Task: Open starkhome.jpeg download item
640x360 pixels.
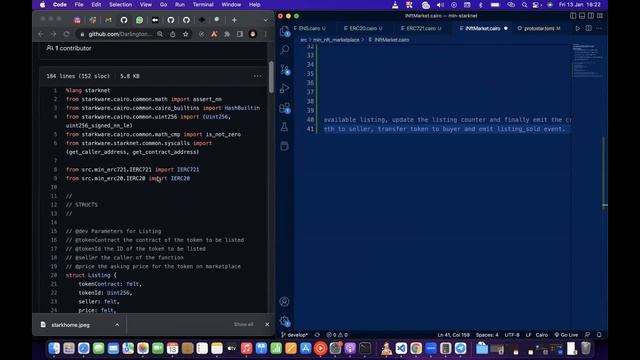Action: tap(70, 325)
